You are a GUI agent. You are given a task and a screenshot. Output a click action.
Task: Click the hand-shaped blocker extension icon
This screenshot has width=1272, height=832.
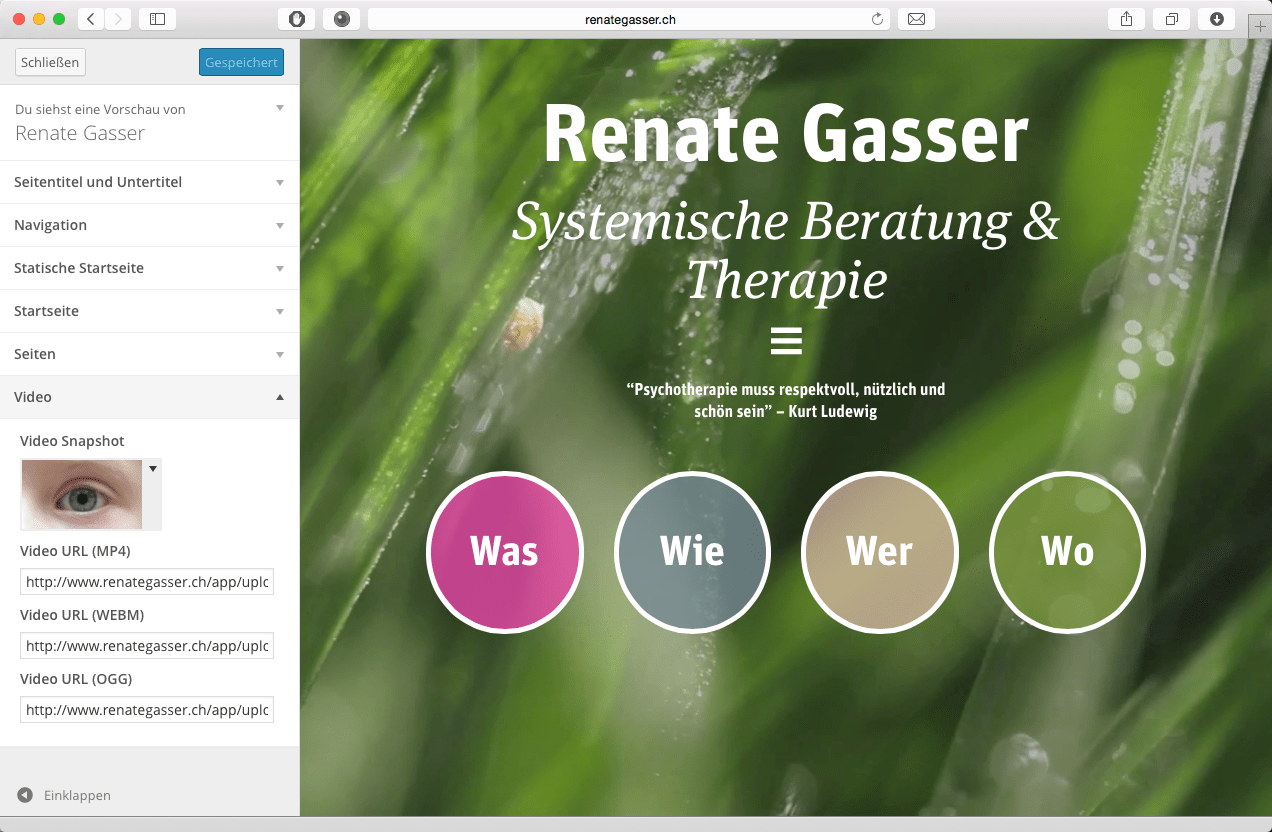point(296,19)
